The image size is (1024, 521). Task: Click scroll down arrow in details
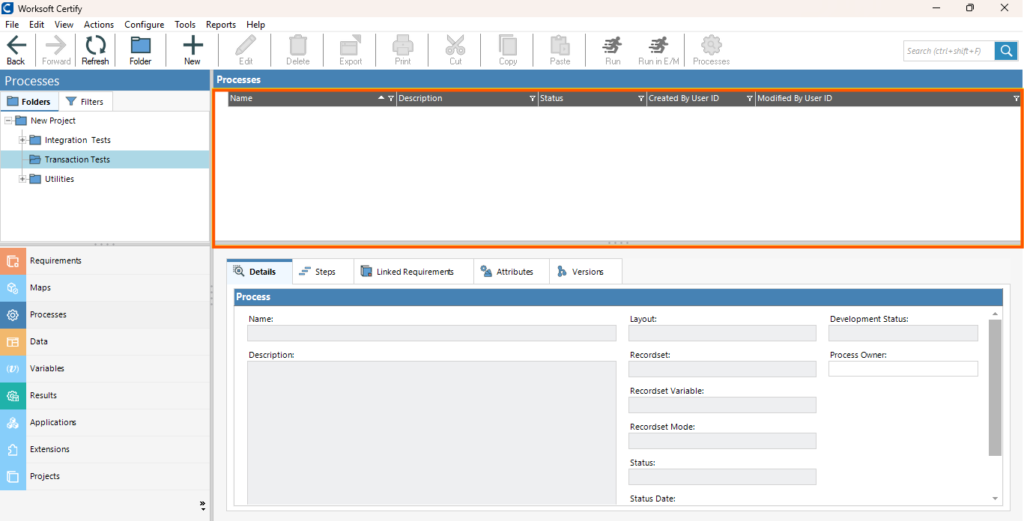pos(995,498)
